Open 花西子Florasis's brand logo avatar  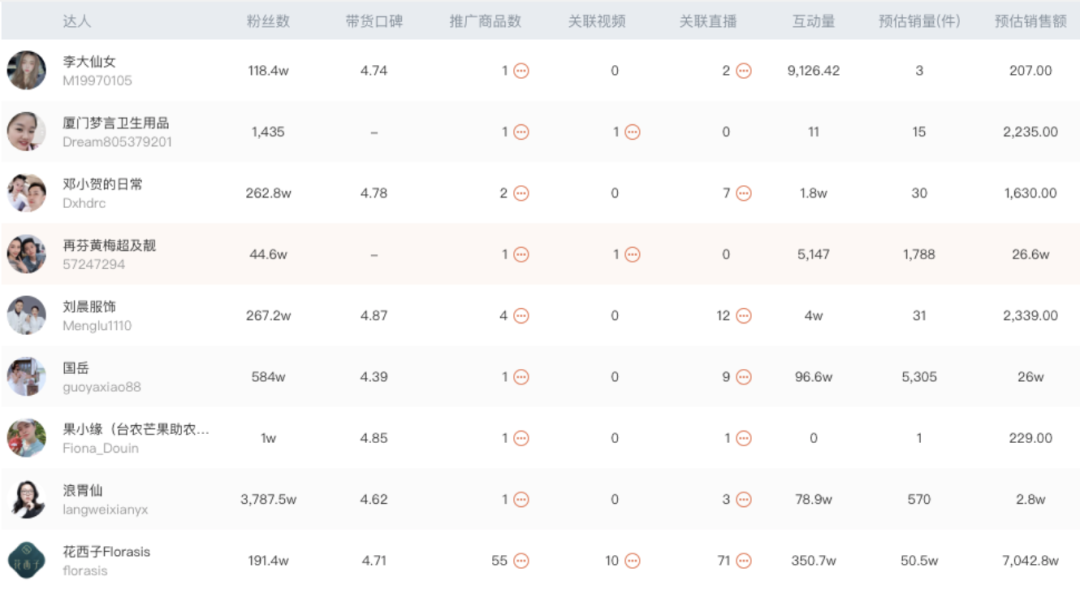tap(26, 560)
